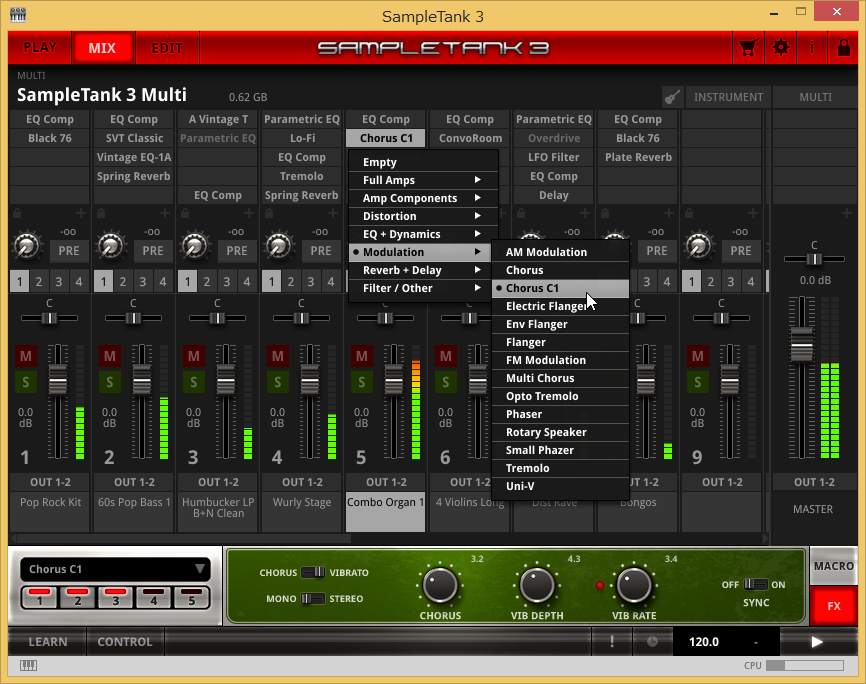866x684 pixels.
Task: Open the Chorus C1 effect selector dropdown
Action: click(x=115, y=569)
